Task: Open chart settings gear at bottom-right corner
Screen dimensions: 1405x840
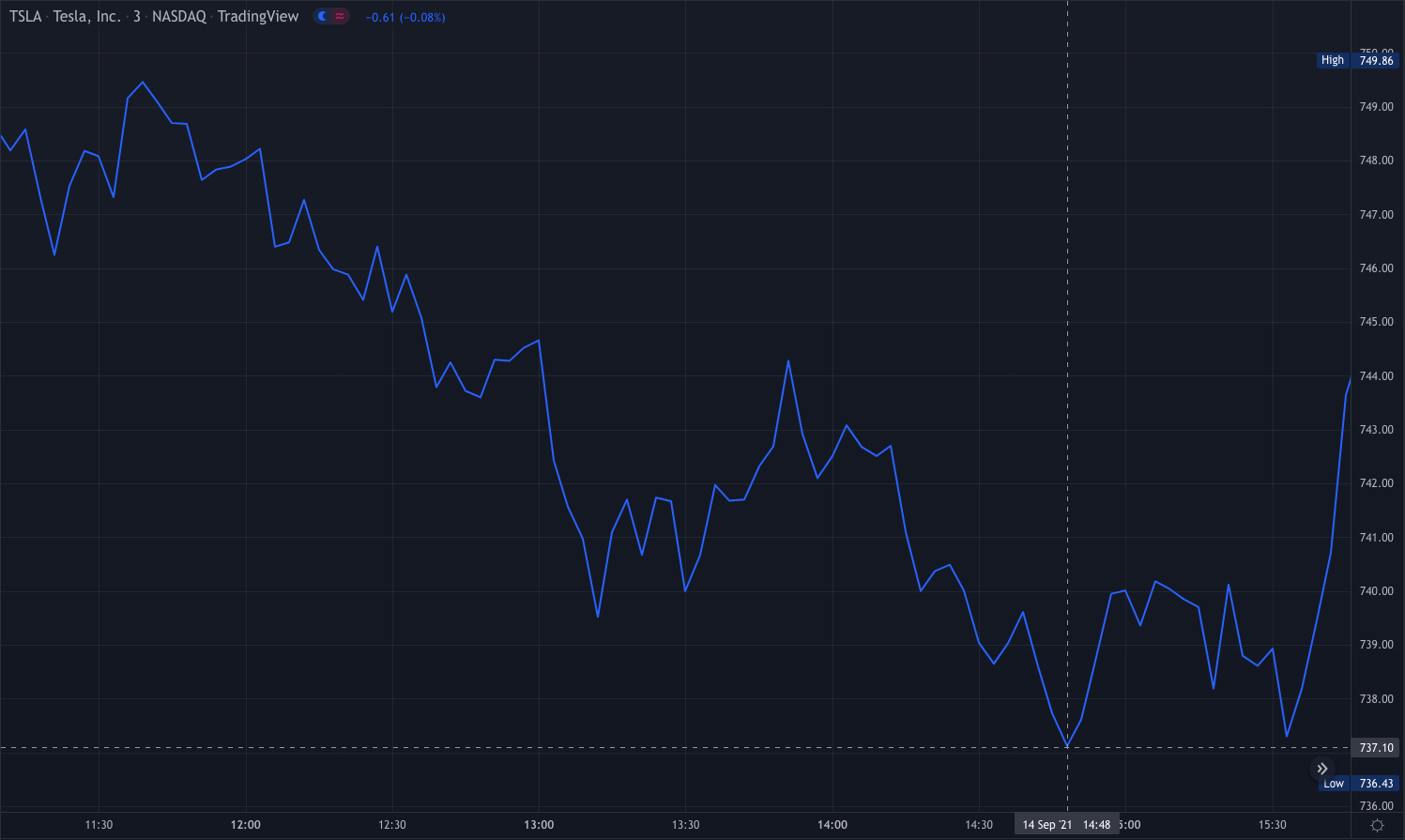Action: coord(1377,825)
